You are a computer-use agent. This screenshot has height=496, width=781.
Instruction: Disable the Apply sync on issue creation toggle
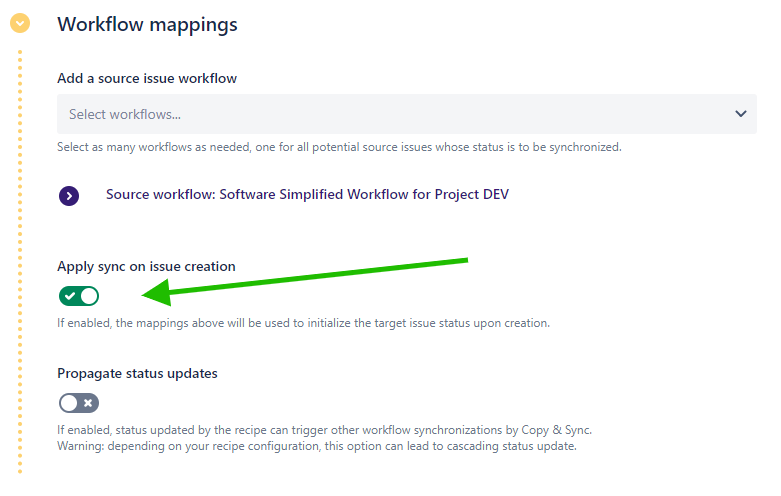click(x=79, y=295)
